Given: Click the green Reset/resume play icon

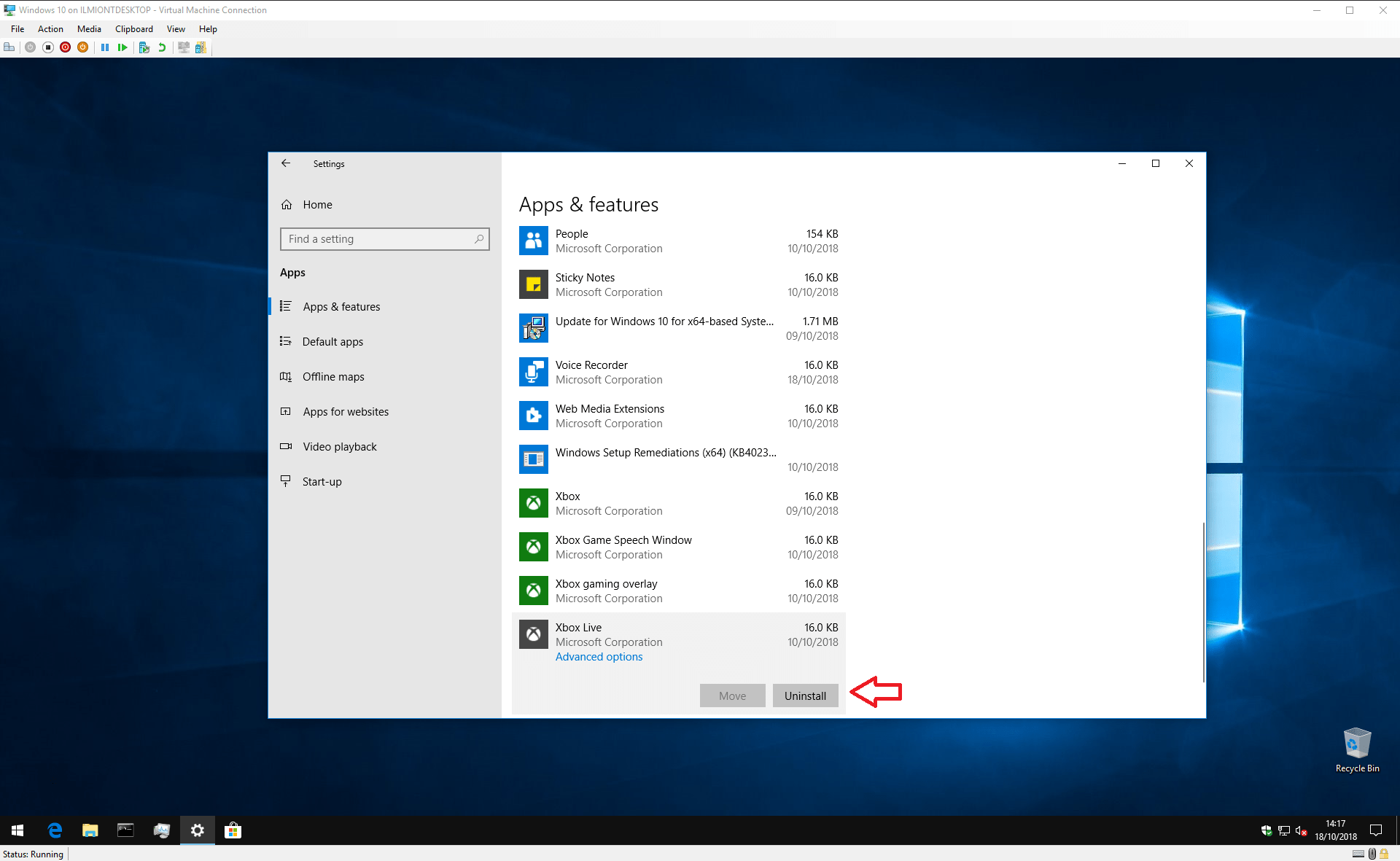Looking at the screenshot, I should point(122,47).
